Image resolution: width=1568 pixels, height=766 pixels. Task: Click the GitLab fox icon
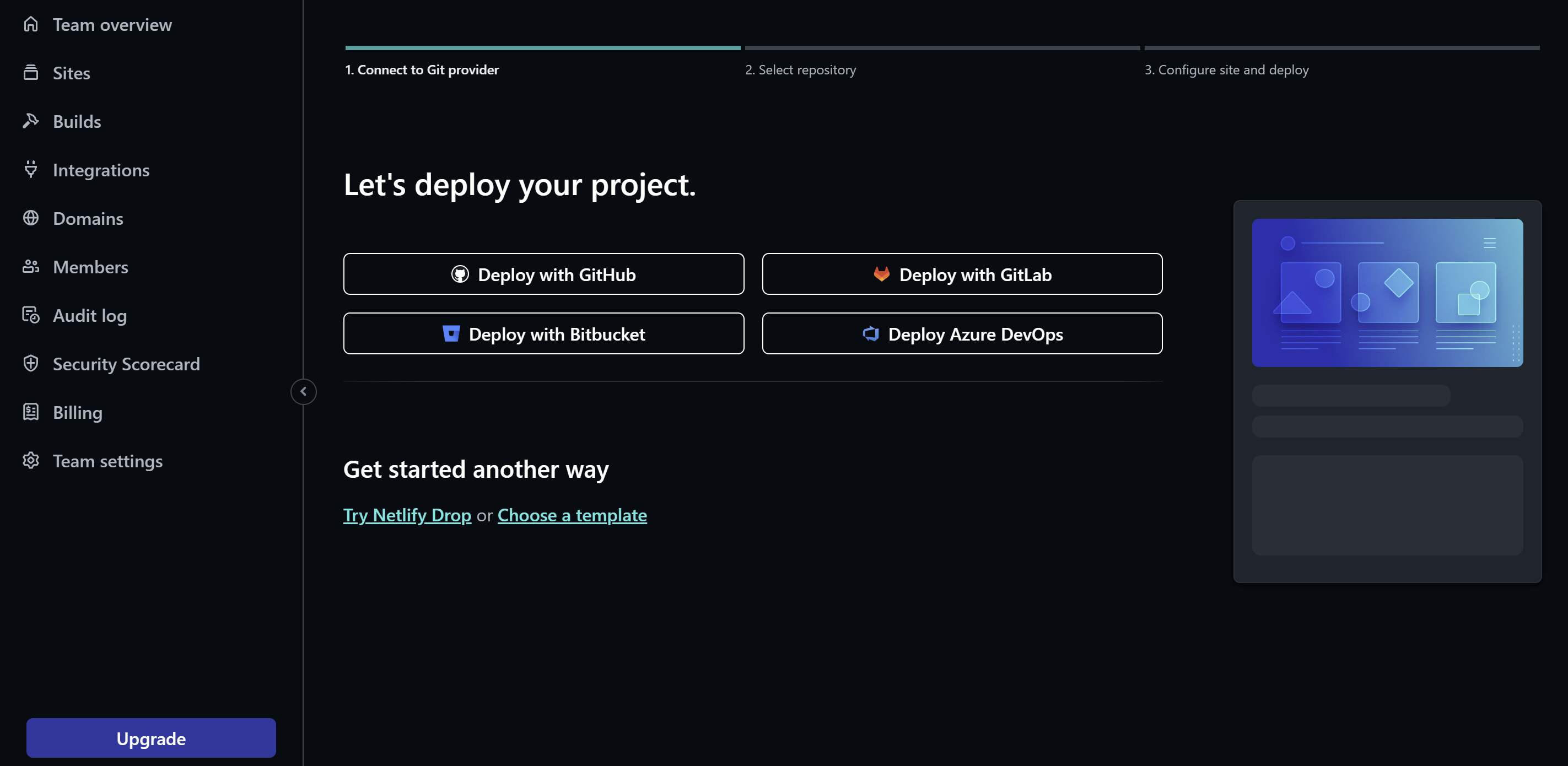(881, 274)
